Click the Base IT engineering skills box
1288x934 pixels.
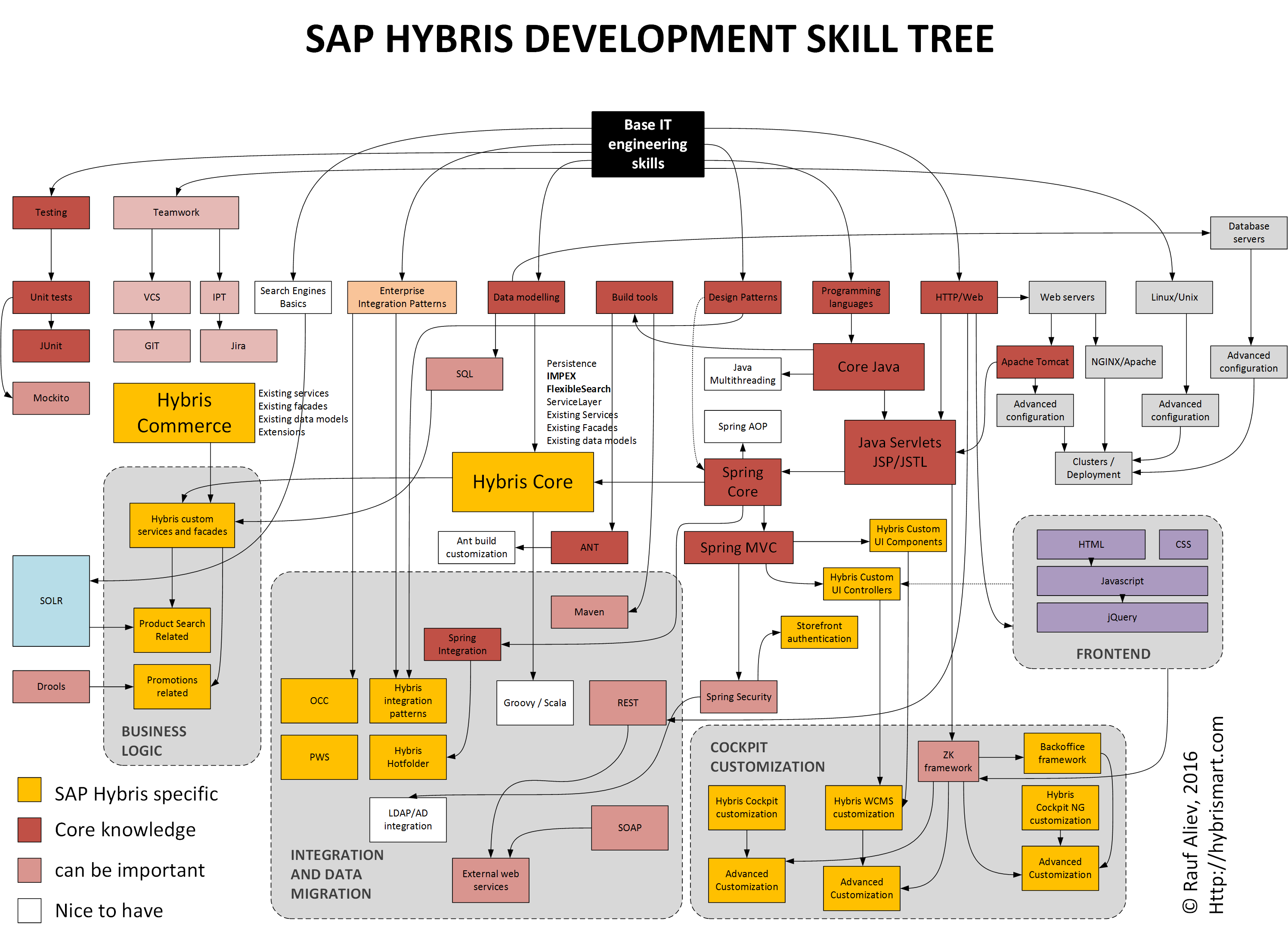pos(648,144)
